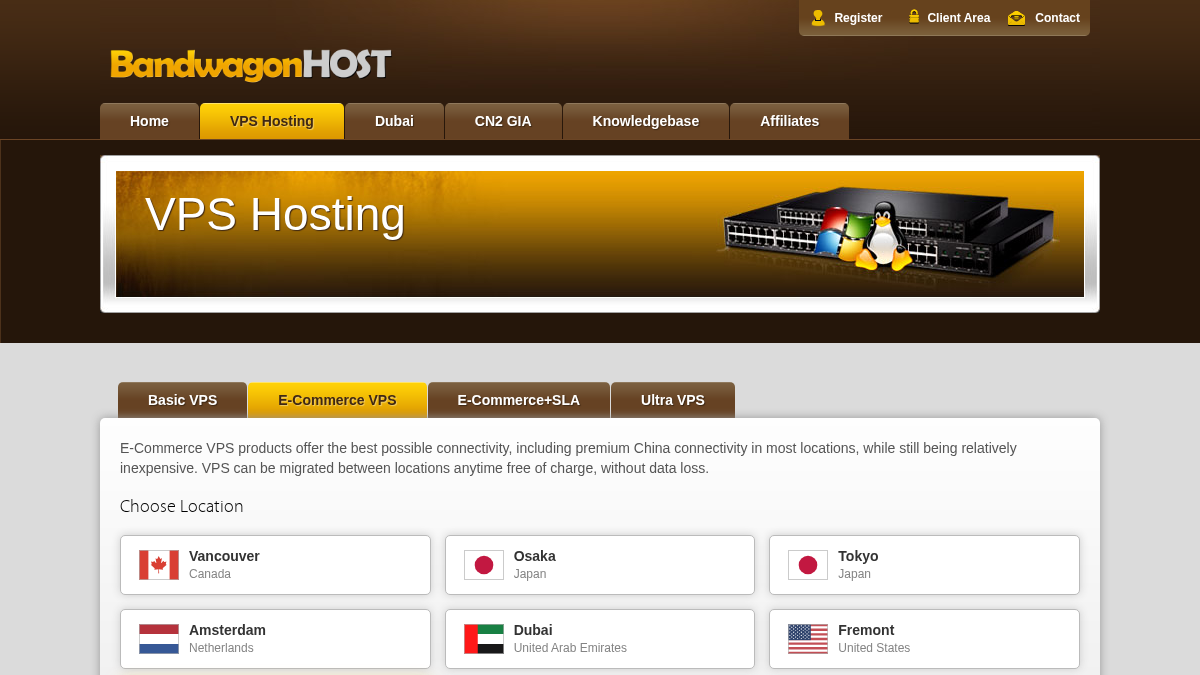Switch to the Basic VPS tab
Screen dimensions: 1200x675
point(182,400)
